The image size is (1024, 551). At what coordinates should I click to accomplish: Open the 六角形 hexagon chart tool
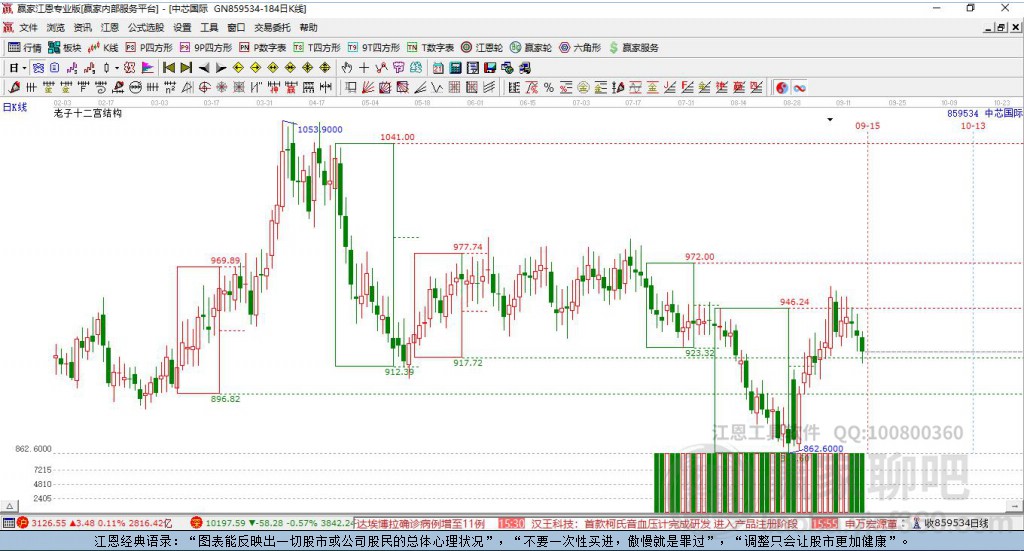pyautogui.click(x=580, y=48)
